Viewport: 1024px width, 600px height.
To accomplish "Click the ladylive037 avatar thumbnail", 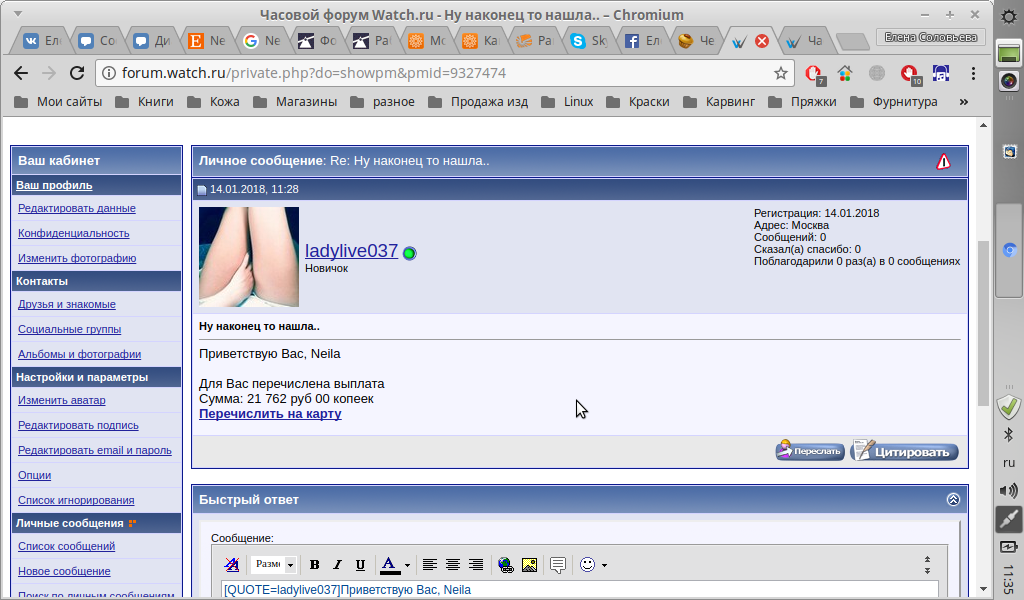I will coord(249,256).
